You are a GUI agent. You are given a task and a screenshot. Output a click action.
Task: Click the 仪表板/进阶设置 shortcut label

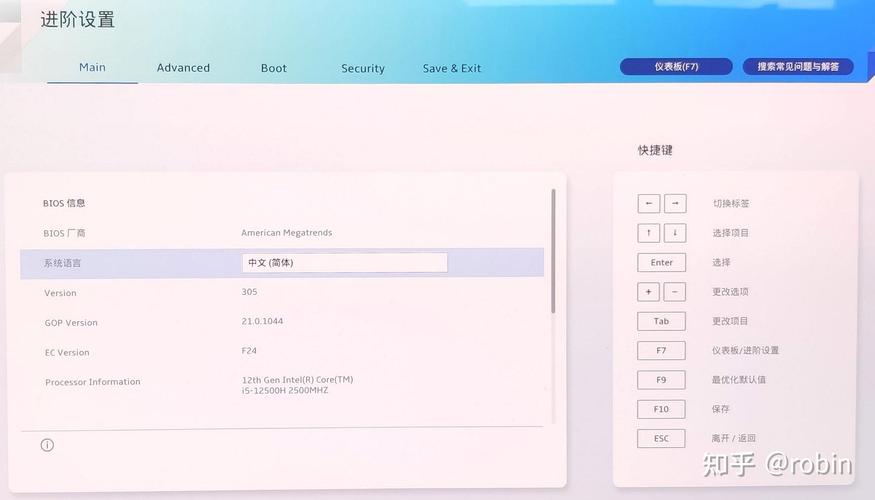(x=745, y=350)
